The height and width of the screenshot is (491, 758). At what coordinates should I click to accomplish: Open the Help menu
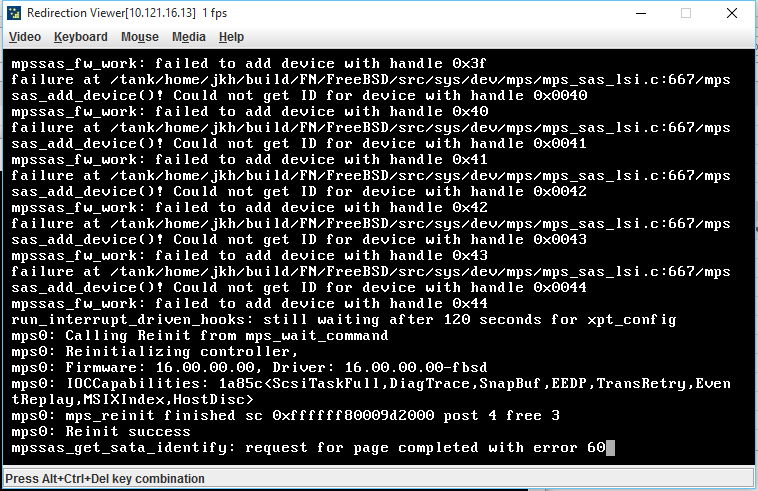pos(231,37)
